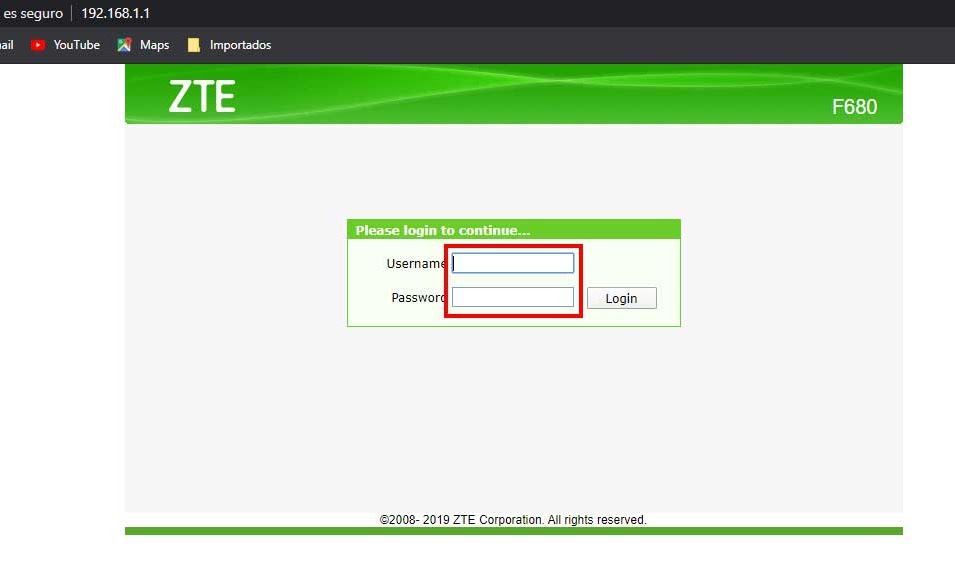
Task: Click the Importados folder icon
Action: coord(194,45)
